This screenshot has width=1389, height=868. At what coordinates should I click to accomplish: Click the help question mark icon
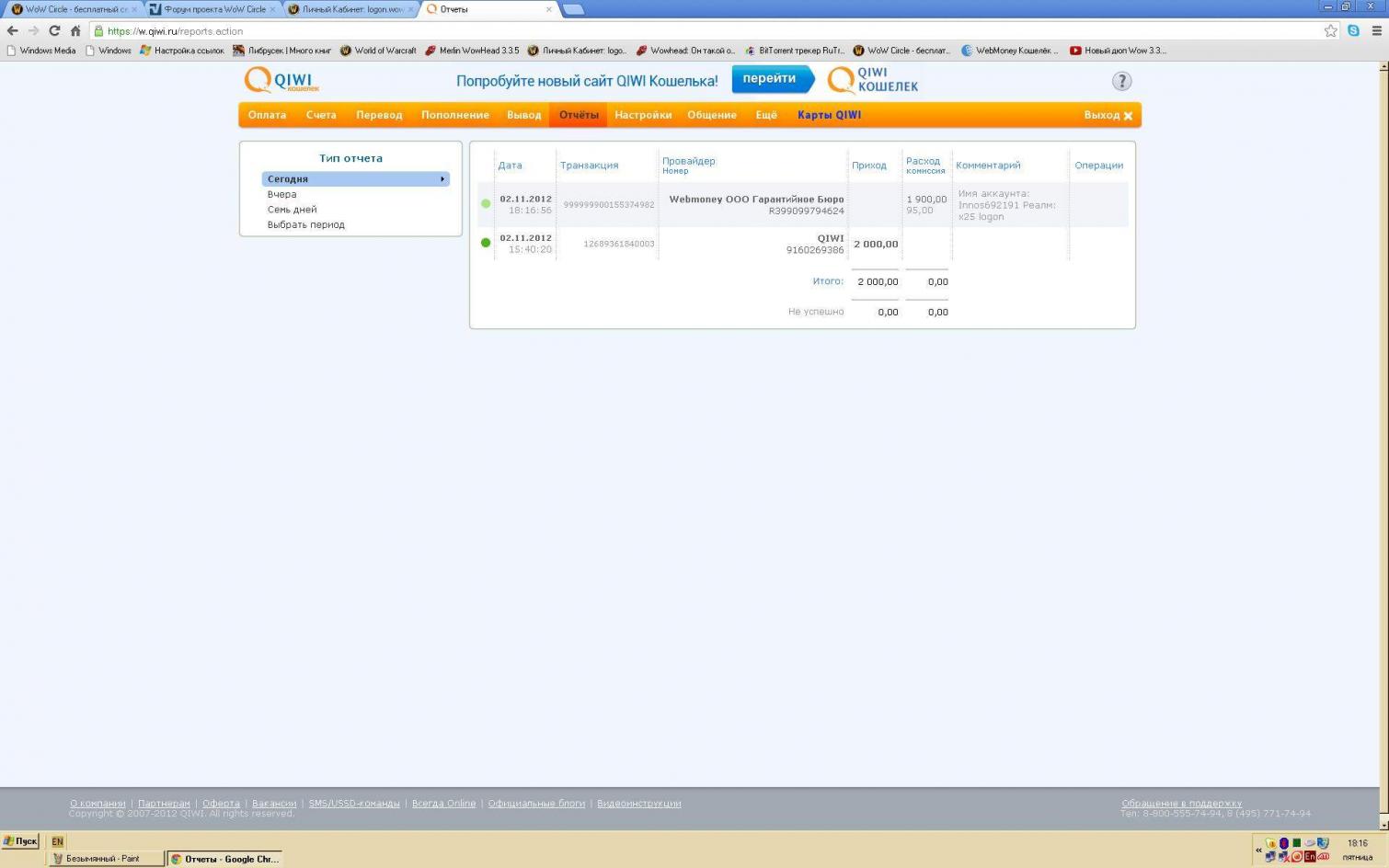coord(1121,81)
